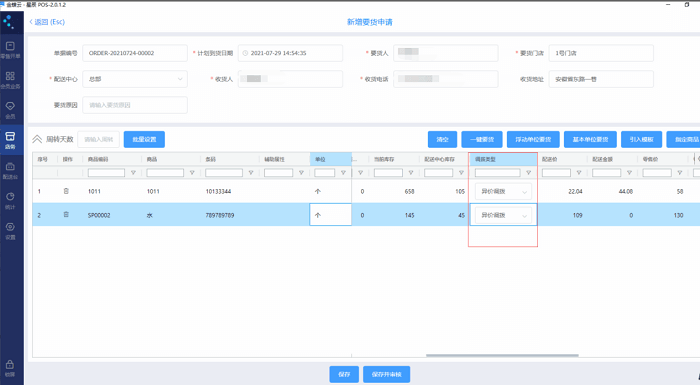700x385 pixels.
Task: Click the 保存并审核 button
Action: click(x=387, y=374)
